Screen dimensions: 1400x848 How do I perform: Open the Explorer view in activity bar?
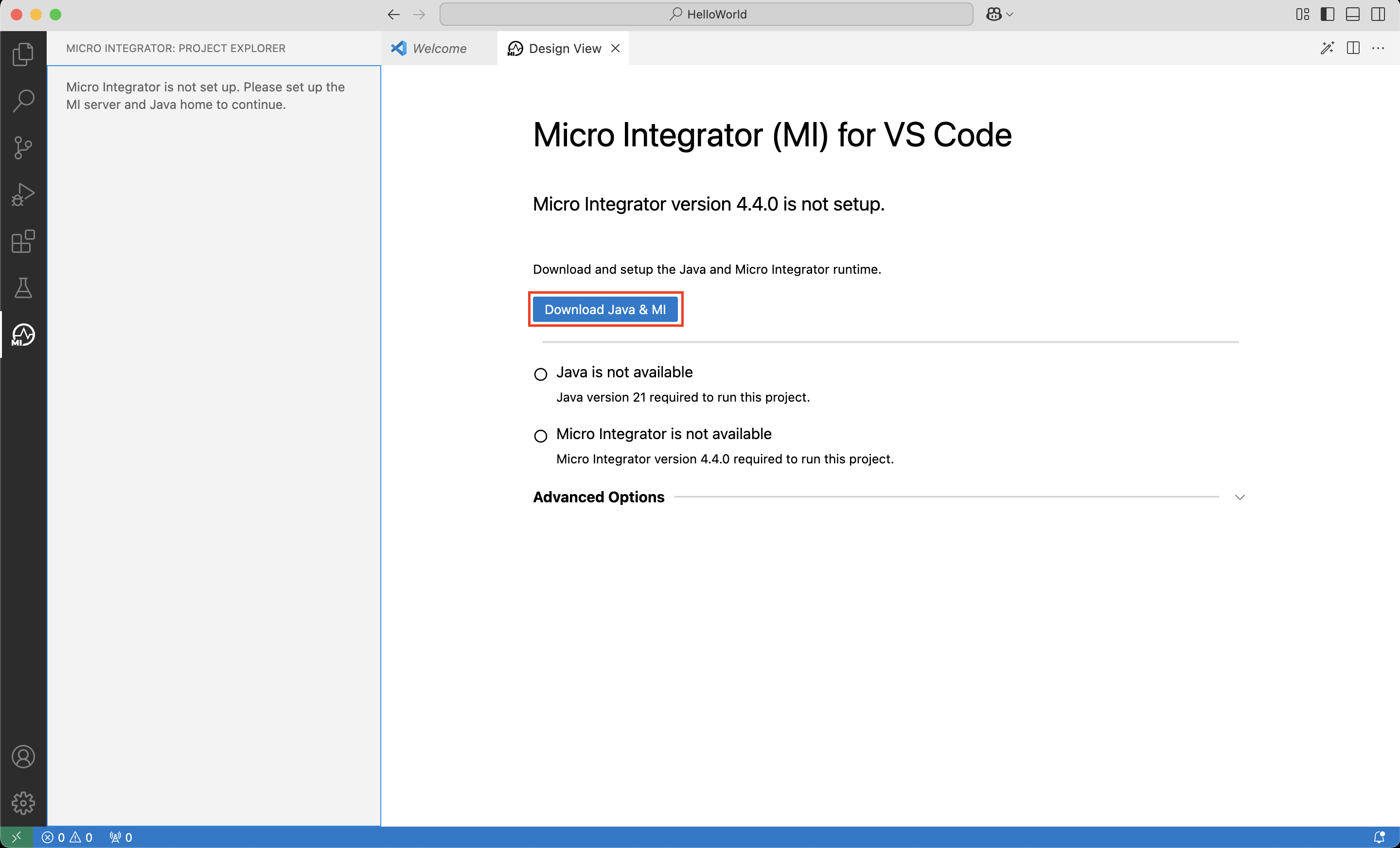tap(23, 54)
